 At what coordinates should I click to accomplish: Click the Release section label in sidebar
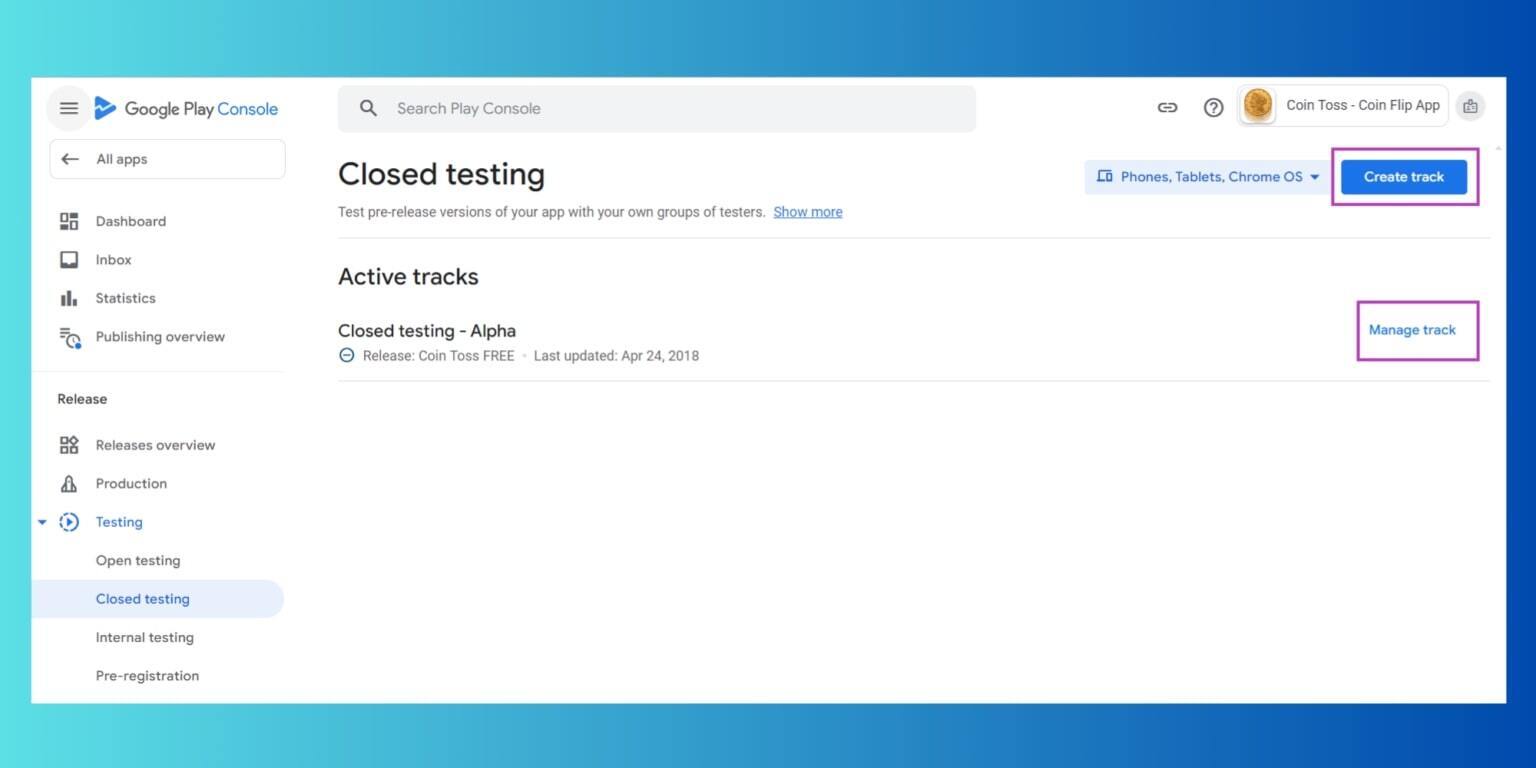point(82,399)
